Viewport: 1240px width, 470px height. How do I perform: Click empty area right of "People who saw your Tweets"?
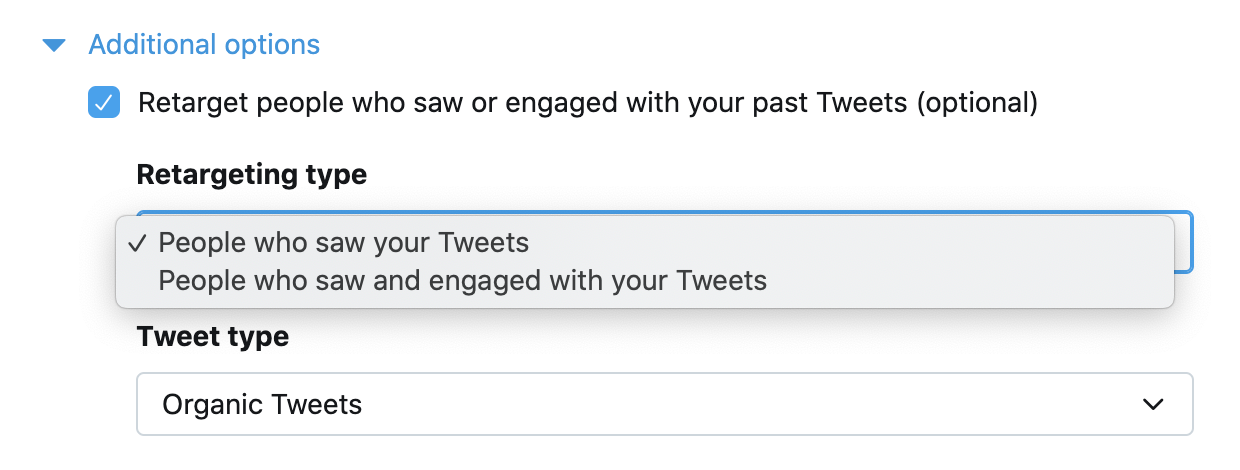click(850, 243)
